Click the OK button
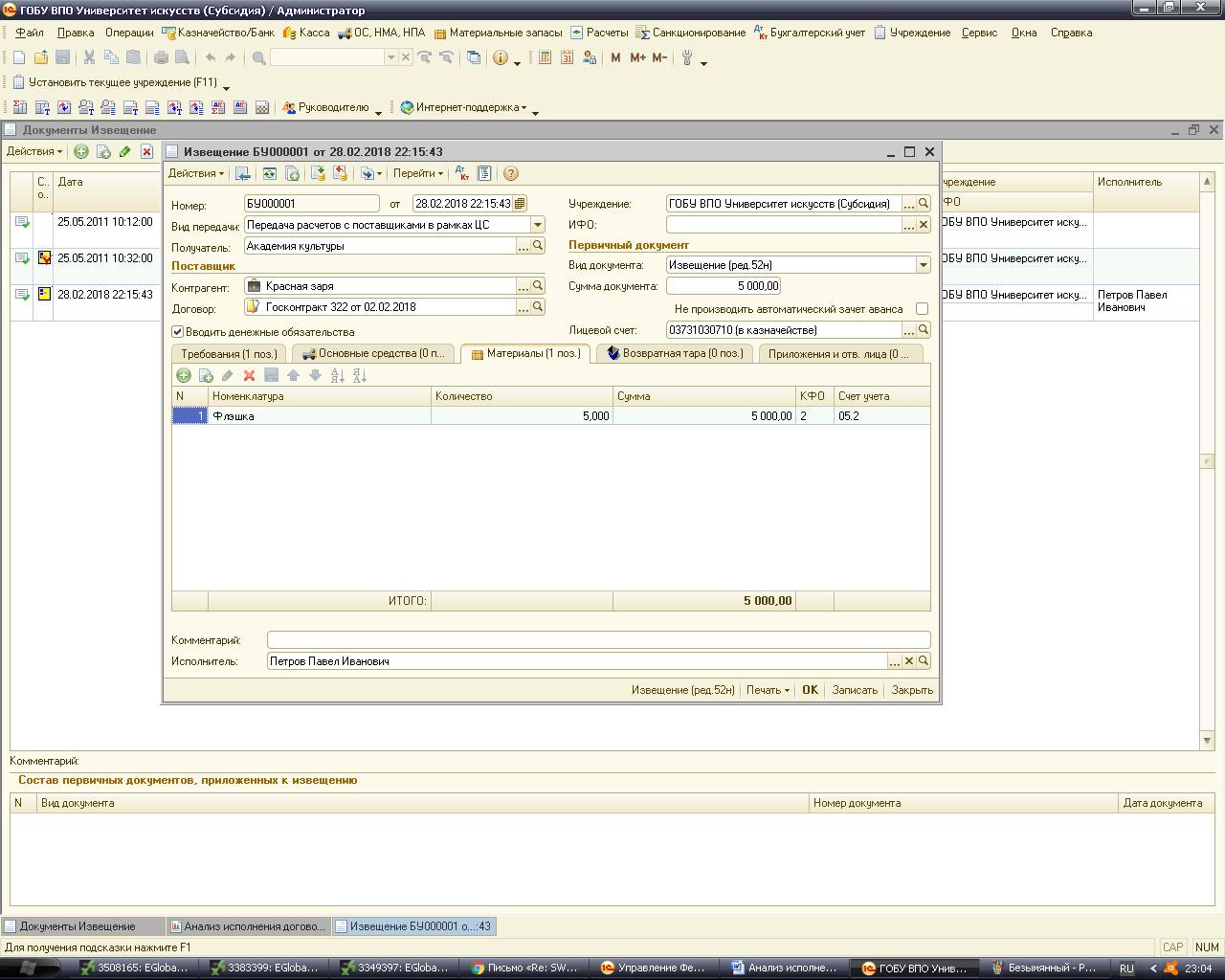The height and width of the screenshot is (980, 1225). click(810, 690)
